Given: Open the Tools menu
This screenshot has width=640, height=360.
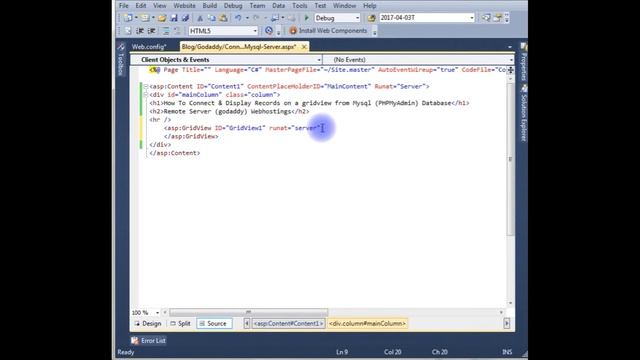Looking at the screenshot, I should [300, 6].
